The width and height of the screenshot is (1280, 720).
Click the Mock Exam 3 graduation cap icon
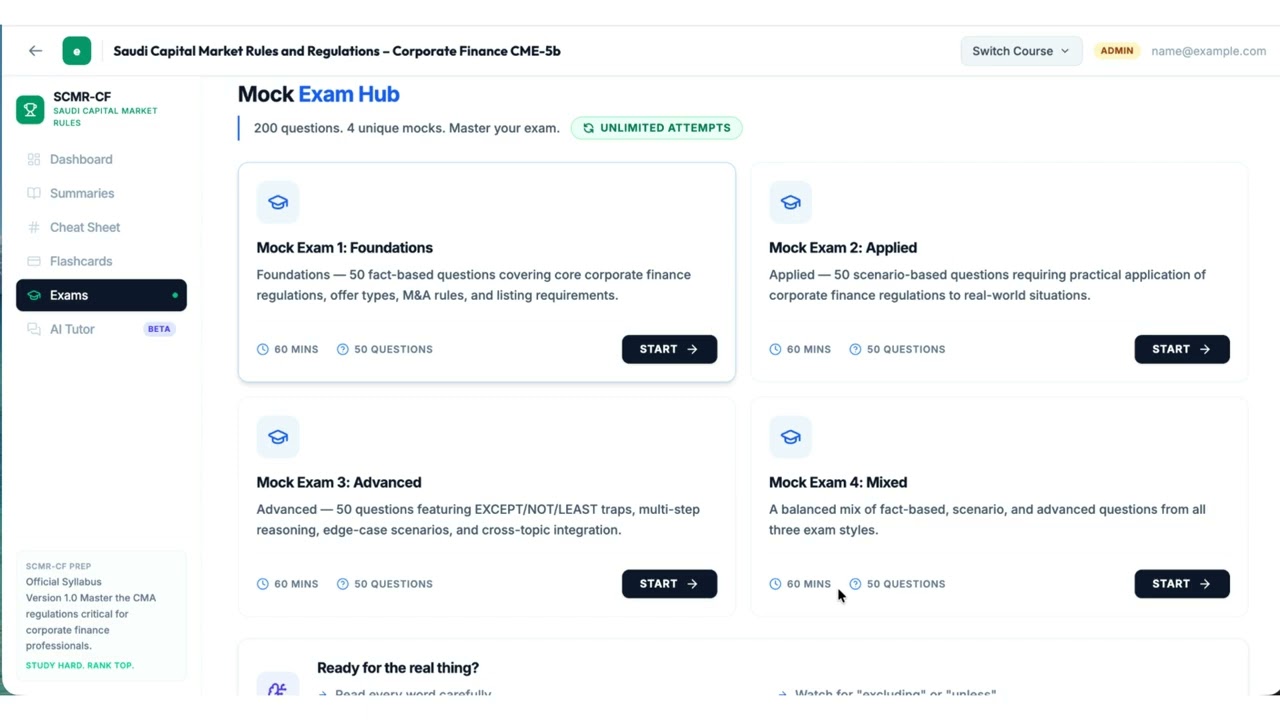pyautogui.click(x=278, y=437)
